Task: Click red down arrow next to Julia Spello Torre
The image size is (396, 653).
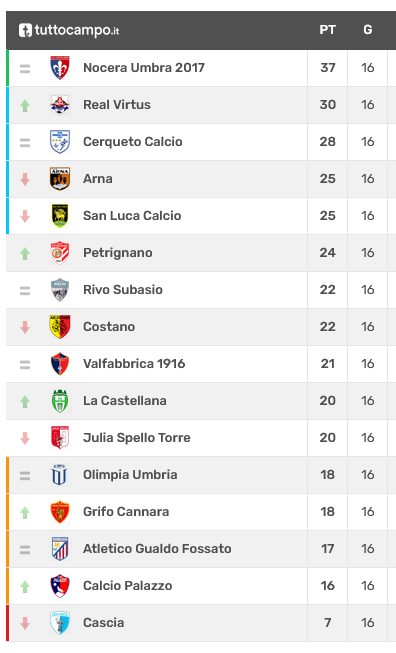Action: coord(25,438)
